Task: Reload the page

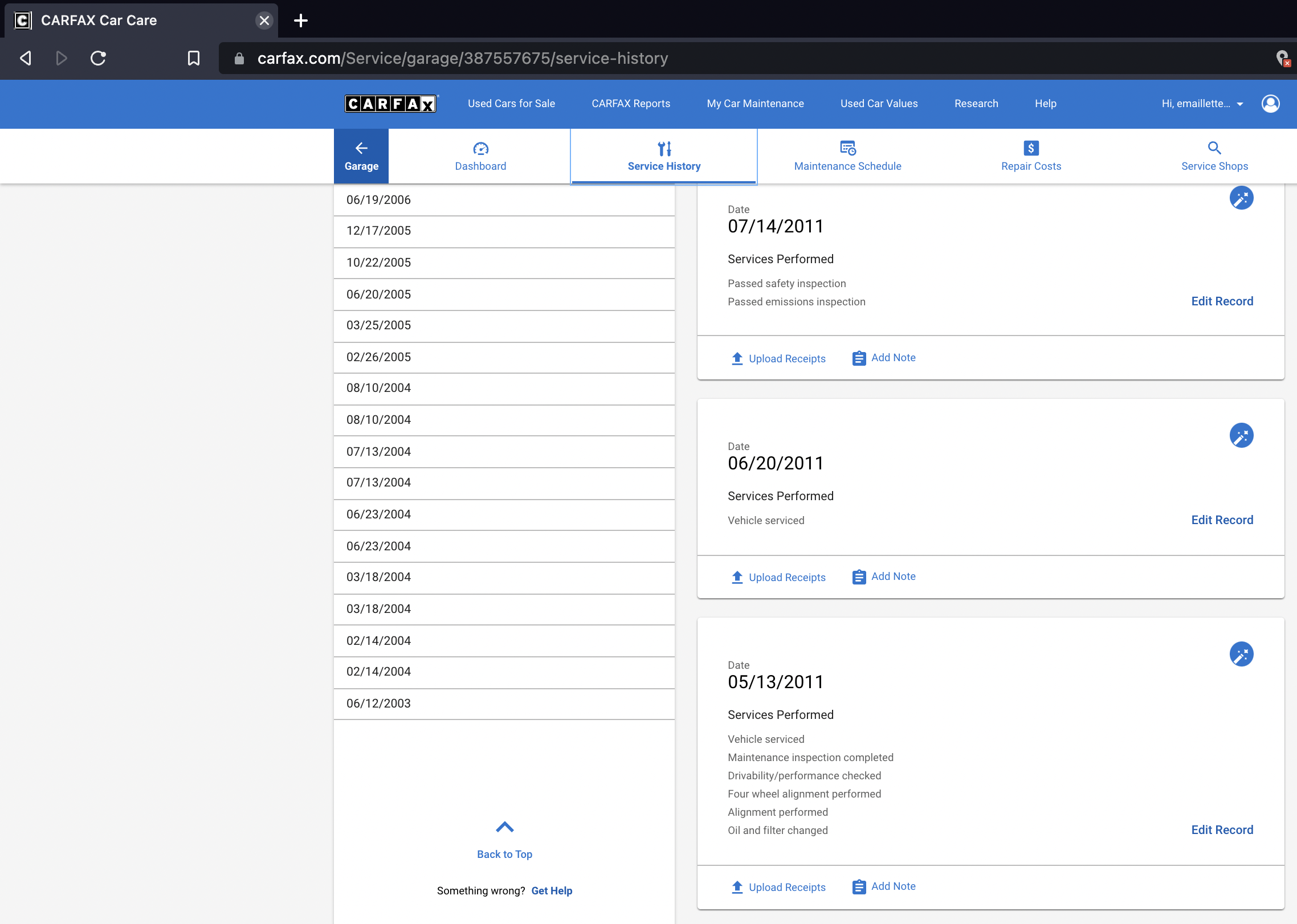Action: (98, 58)
